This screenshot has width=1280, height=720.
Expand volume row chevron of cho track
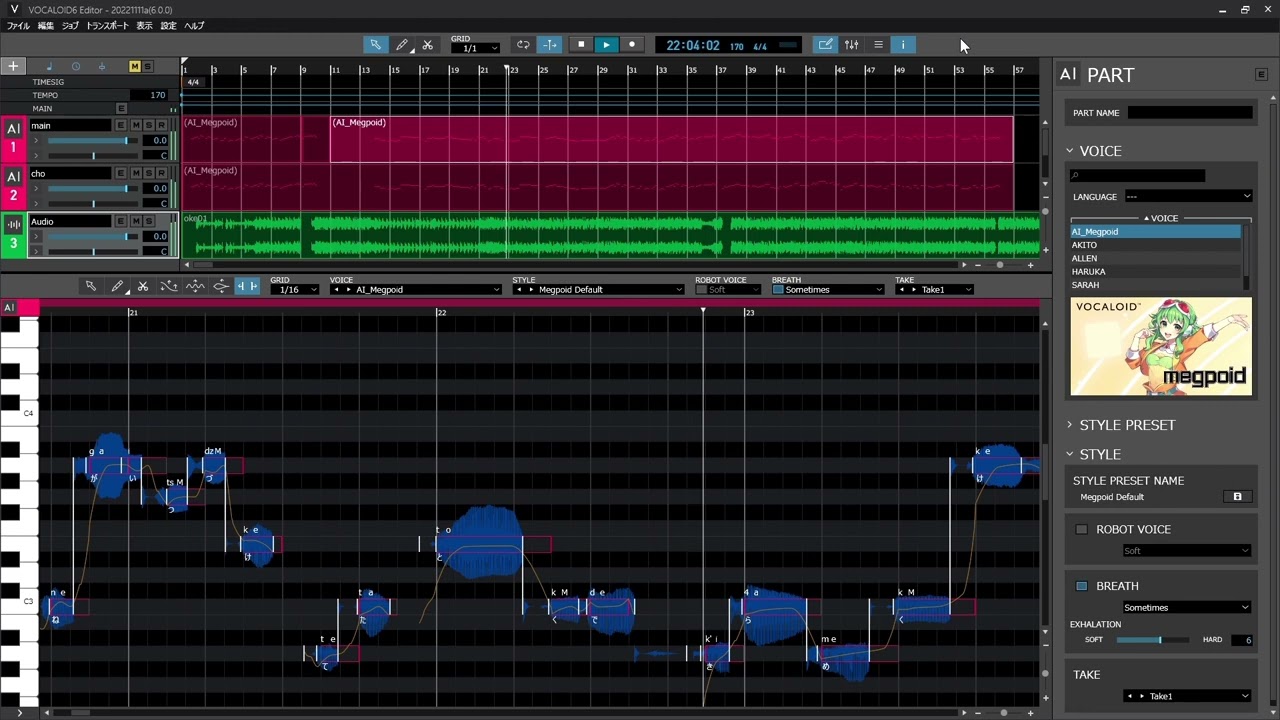36,188
